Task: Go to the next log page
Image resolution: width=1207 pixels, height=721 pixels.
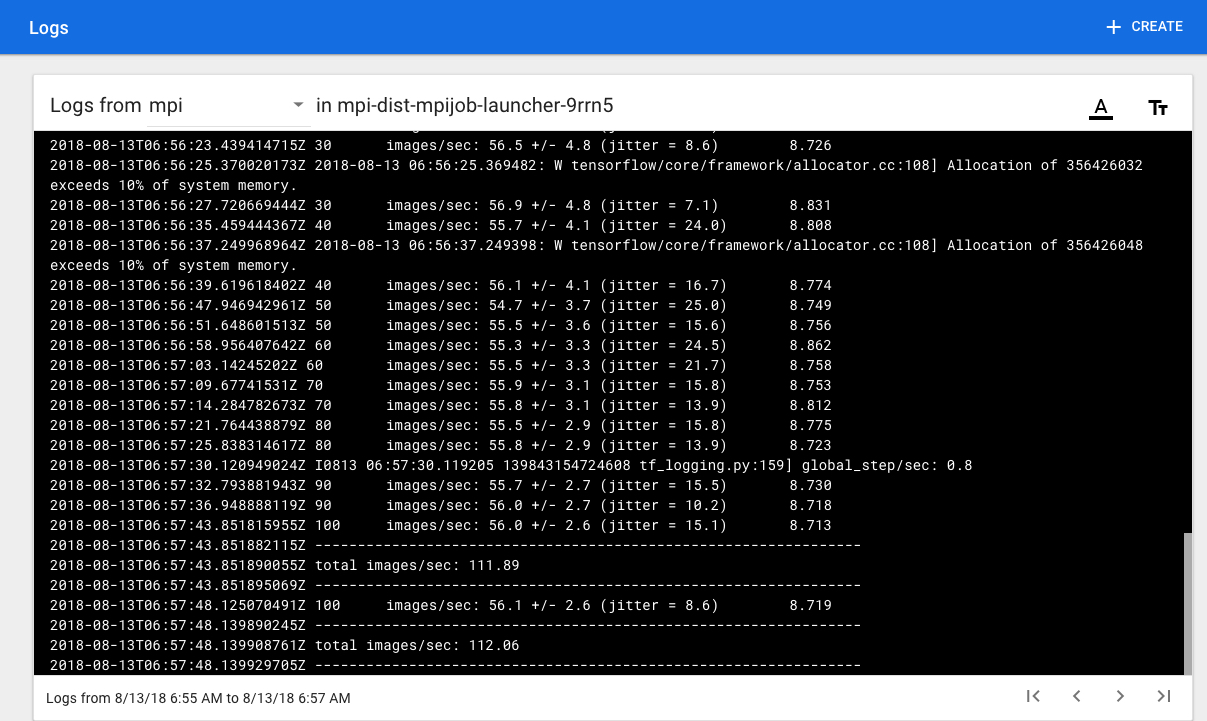Action: [1120, 696]
